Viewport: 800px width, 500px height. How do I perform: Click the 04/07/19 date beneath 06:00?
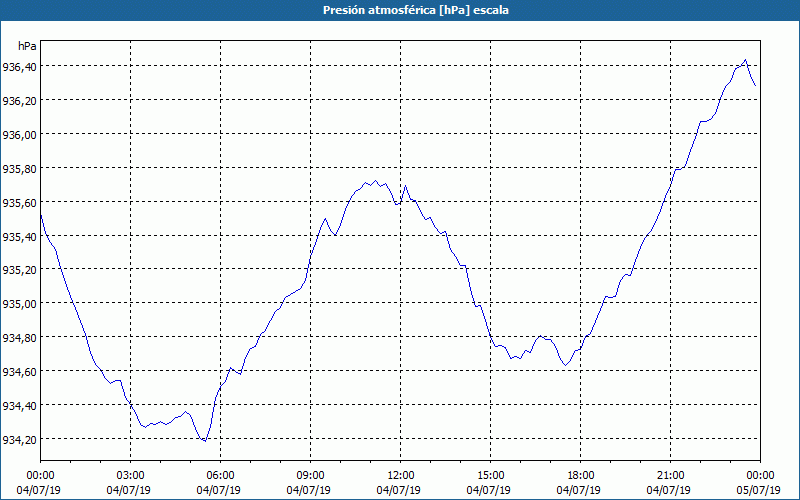218,490
